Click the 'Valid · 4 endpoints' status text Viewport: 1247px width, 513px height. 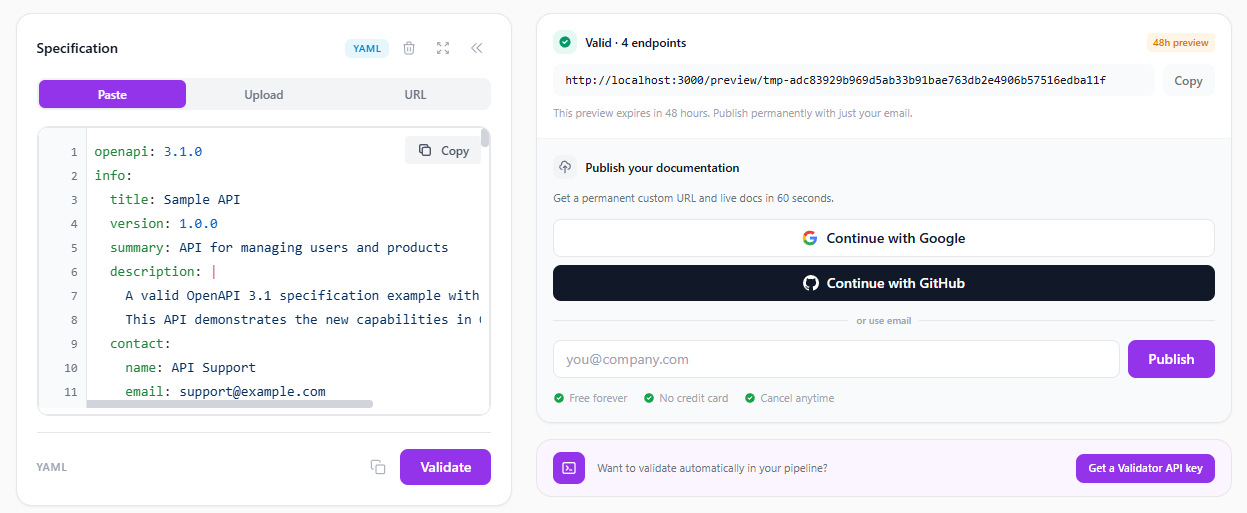coord(635,43)
